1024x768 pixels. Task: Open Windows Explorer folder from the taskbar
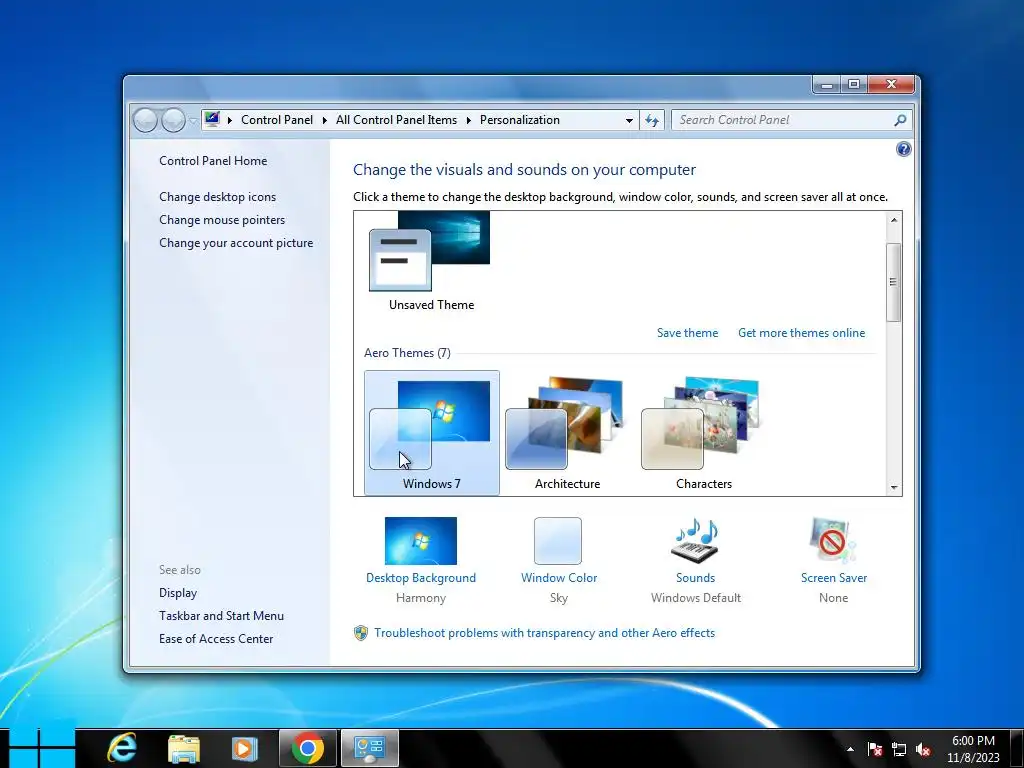(184, 748)
